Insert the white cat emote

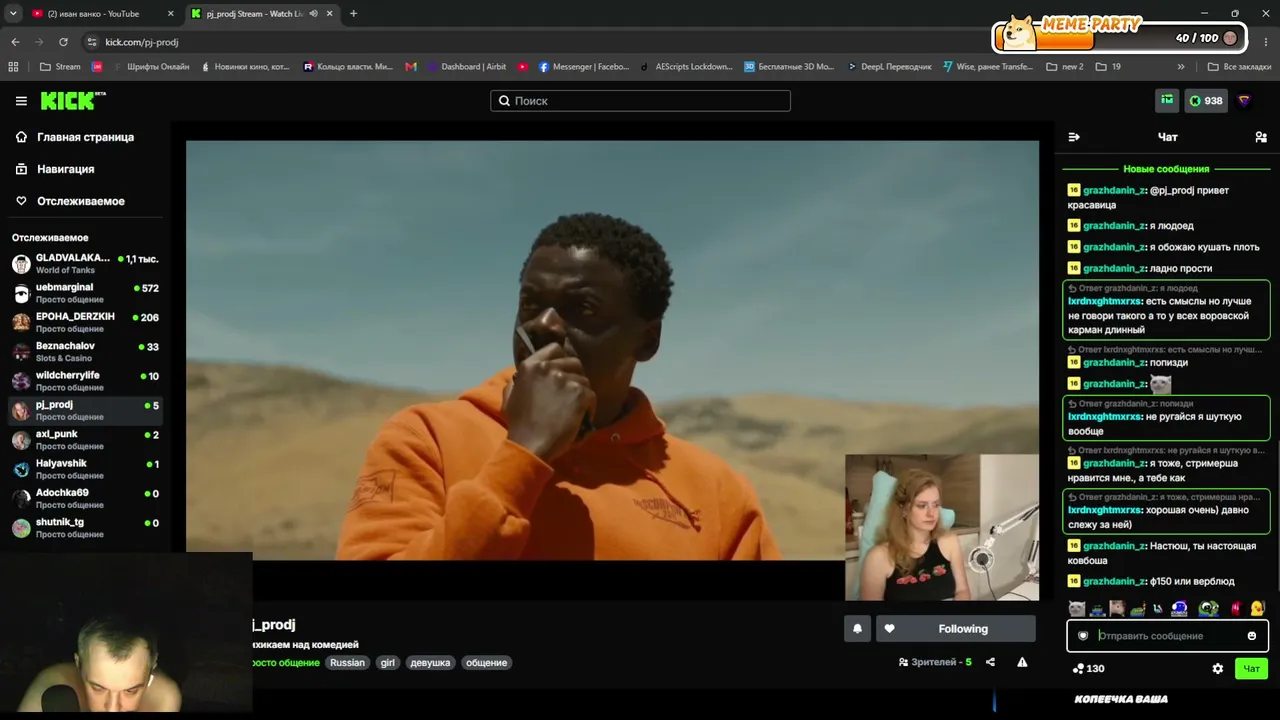1076,608
